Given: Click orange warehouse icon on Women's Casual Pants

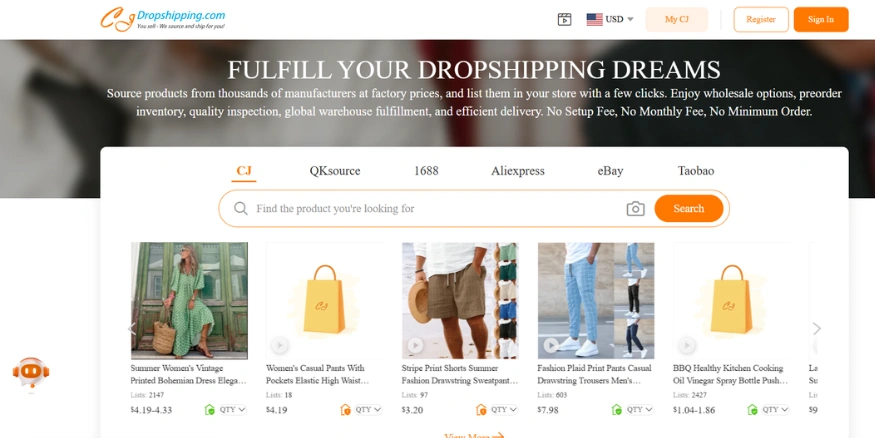Looking at the screenshot, I should [345, 410].
